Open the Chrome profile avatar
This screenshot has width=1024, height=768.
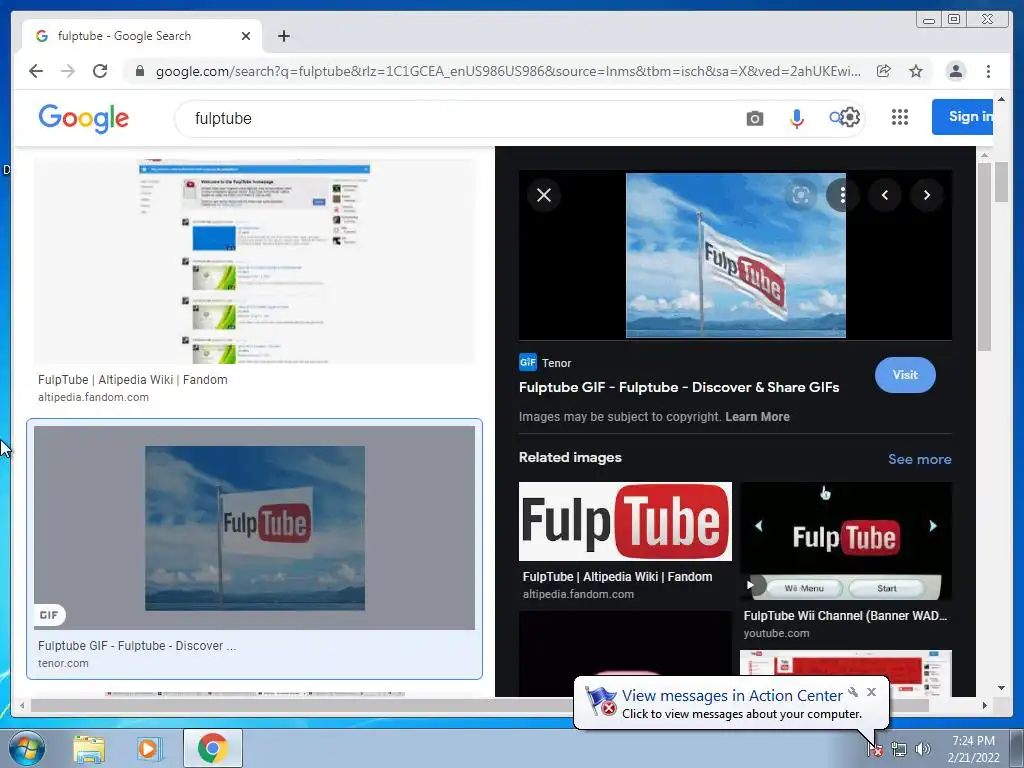click(x=955, y=71)
